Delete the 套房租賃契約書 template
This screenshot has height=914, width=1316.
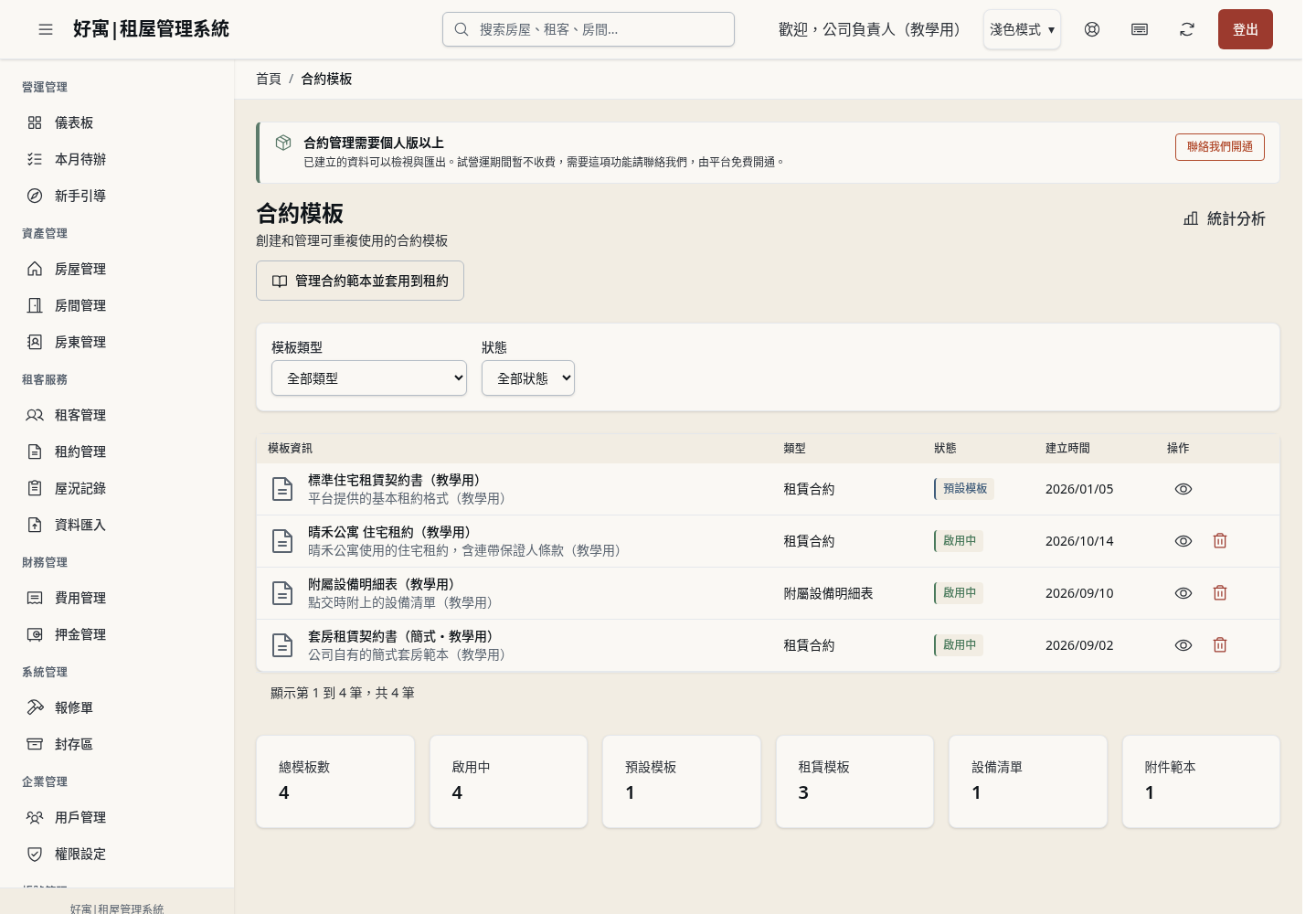click(1220, 645)
